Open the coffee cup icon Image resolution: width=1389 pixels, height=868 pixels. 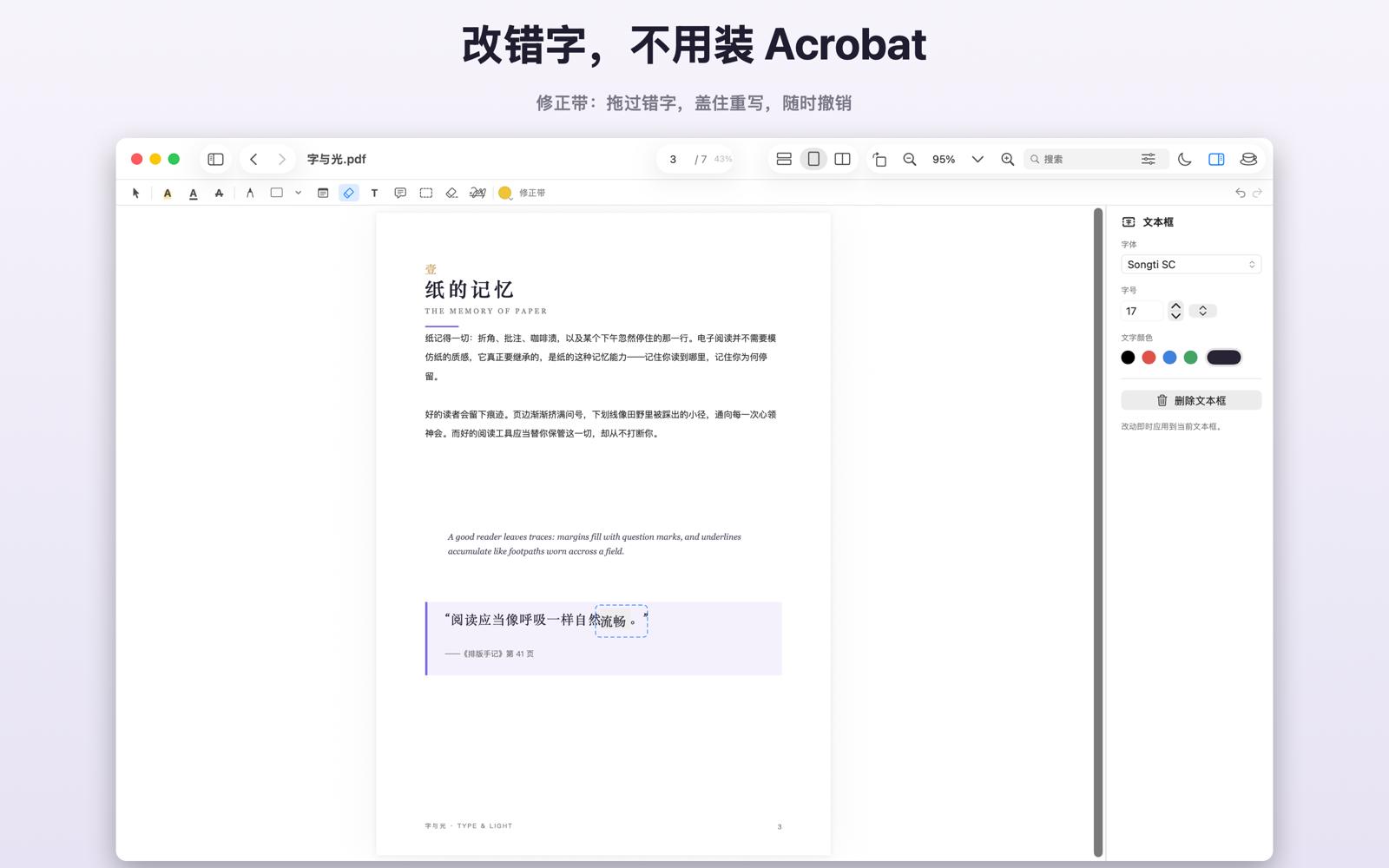click(x=1248, y=159)
